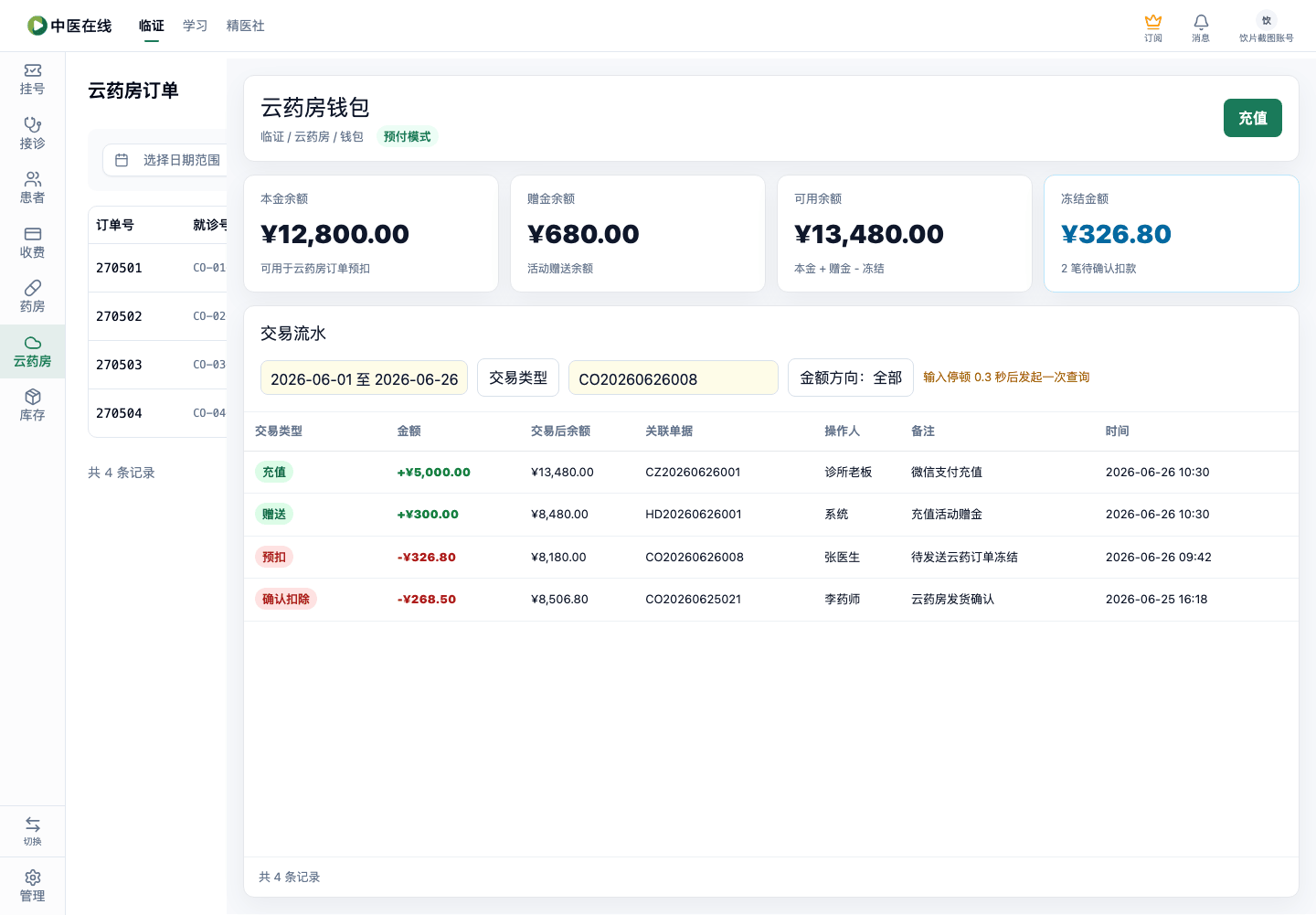The image size is (1316, 915).
Task: Click the 赠送 transaction type tag
Action: click(x=274, y=515)
